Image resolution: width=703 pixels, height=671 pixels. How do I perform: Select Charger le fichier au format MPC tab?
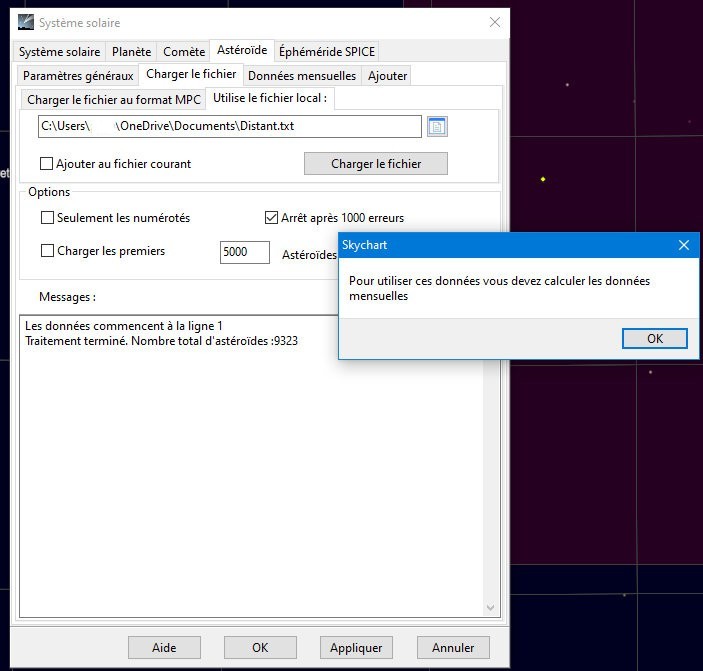[114, 100]
